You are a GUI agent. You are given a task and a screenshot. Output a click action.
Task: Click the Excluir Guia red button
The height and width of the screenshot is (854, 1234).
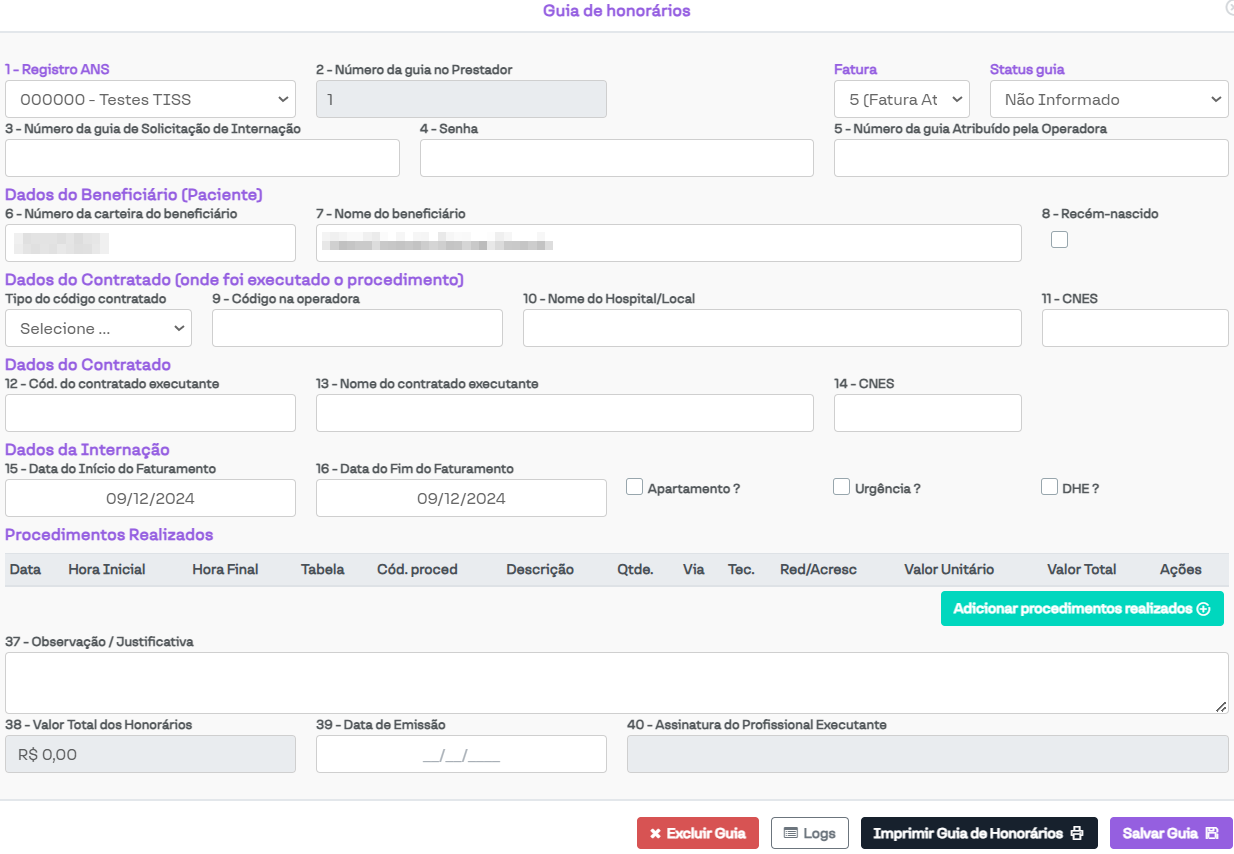[697, 833]
